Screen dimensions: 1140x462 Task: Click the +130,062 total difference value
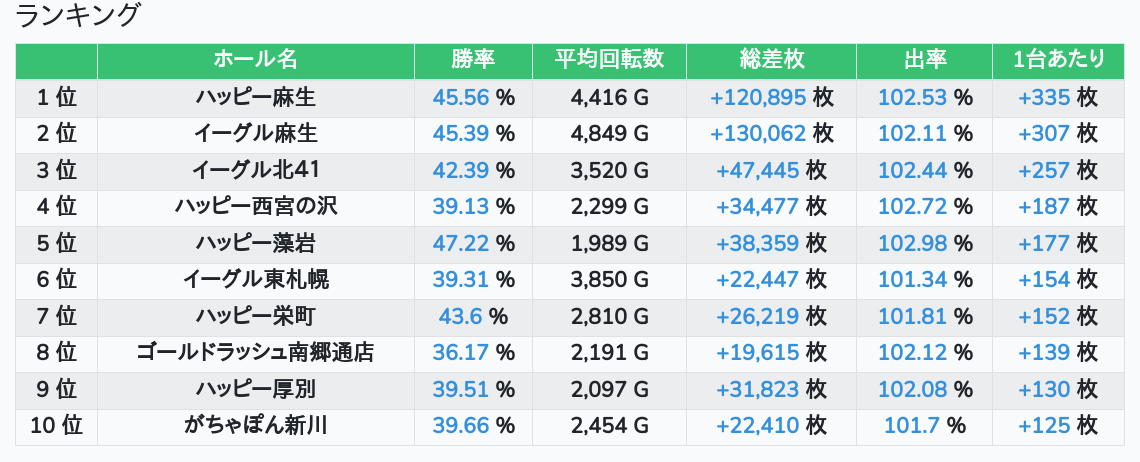coord(756,133)
